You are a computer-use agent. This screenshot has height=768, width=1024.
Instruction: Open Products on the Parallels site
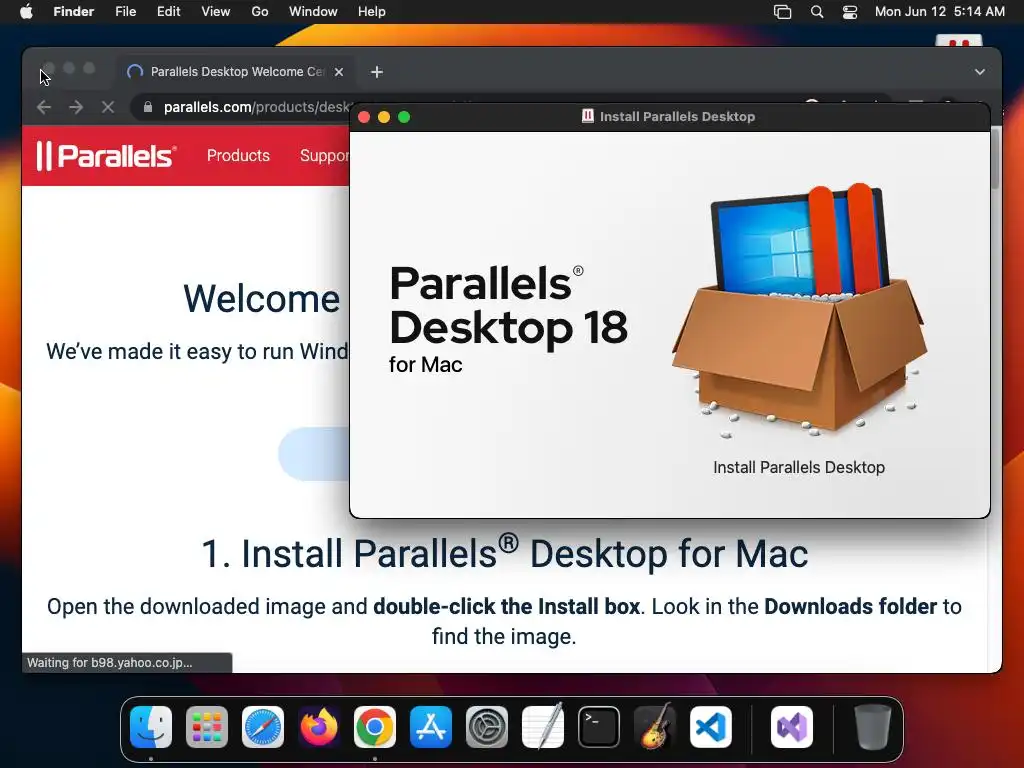(238, 155)
